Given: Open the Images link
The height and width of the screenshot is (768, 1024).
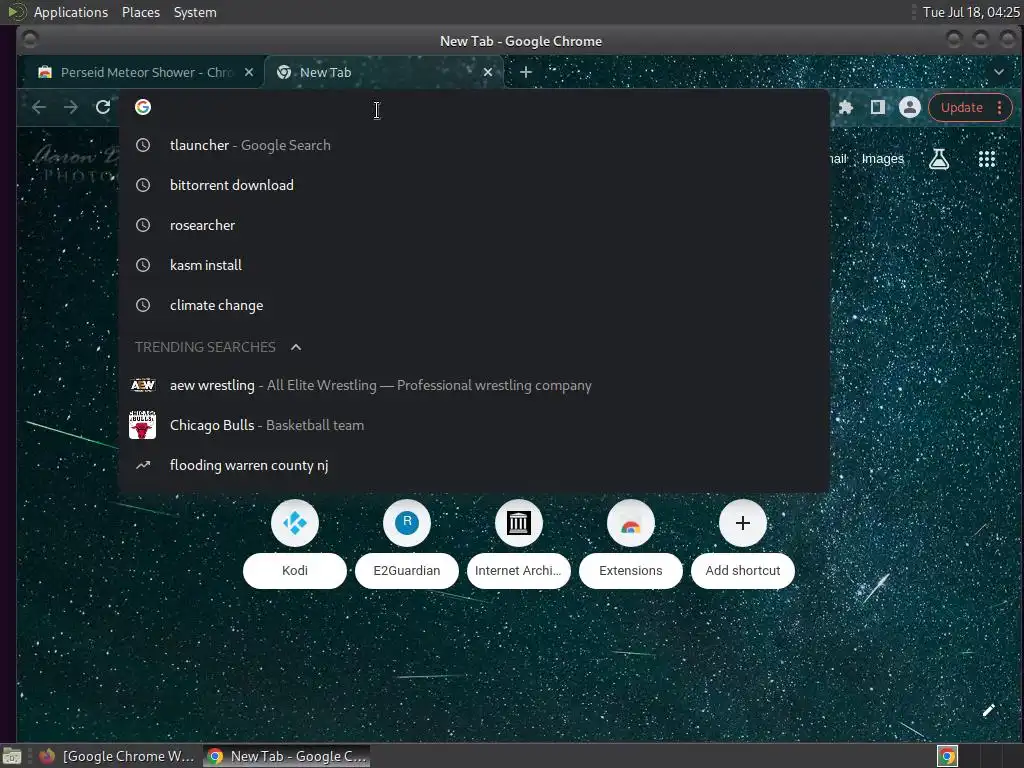Looking at the screenshot, I should [x=882, y=159].
